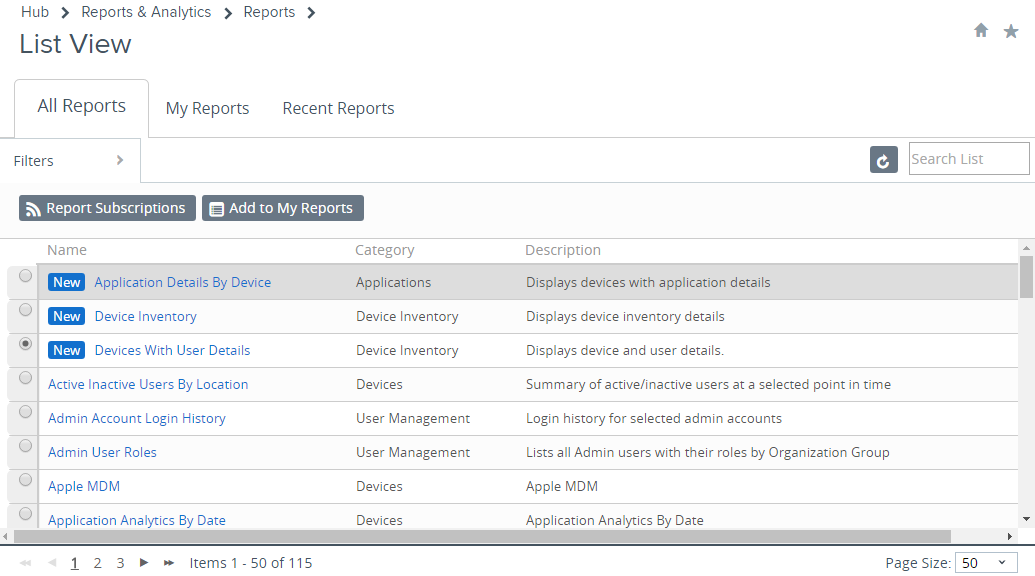The width and height of the screenshot is (1035, 576).
Task: Switch to the All Reports tab
Action: [81, 106]
